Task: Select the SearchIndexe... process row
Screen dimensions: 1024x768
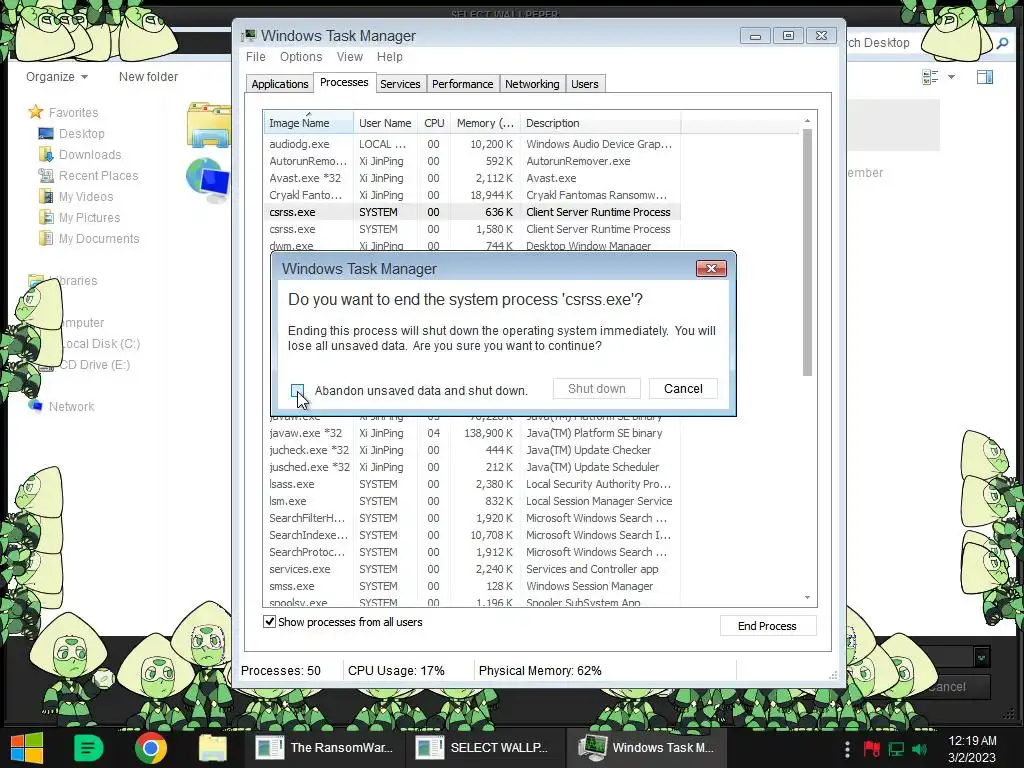Action: coord(472,535)
